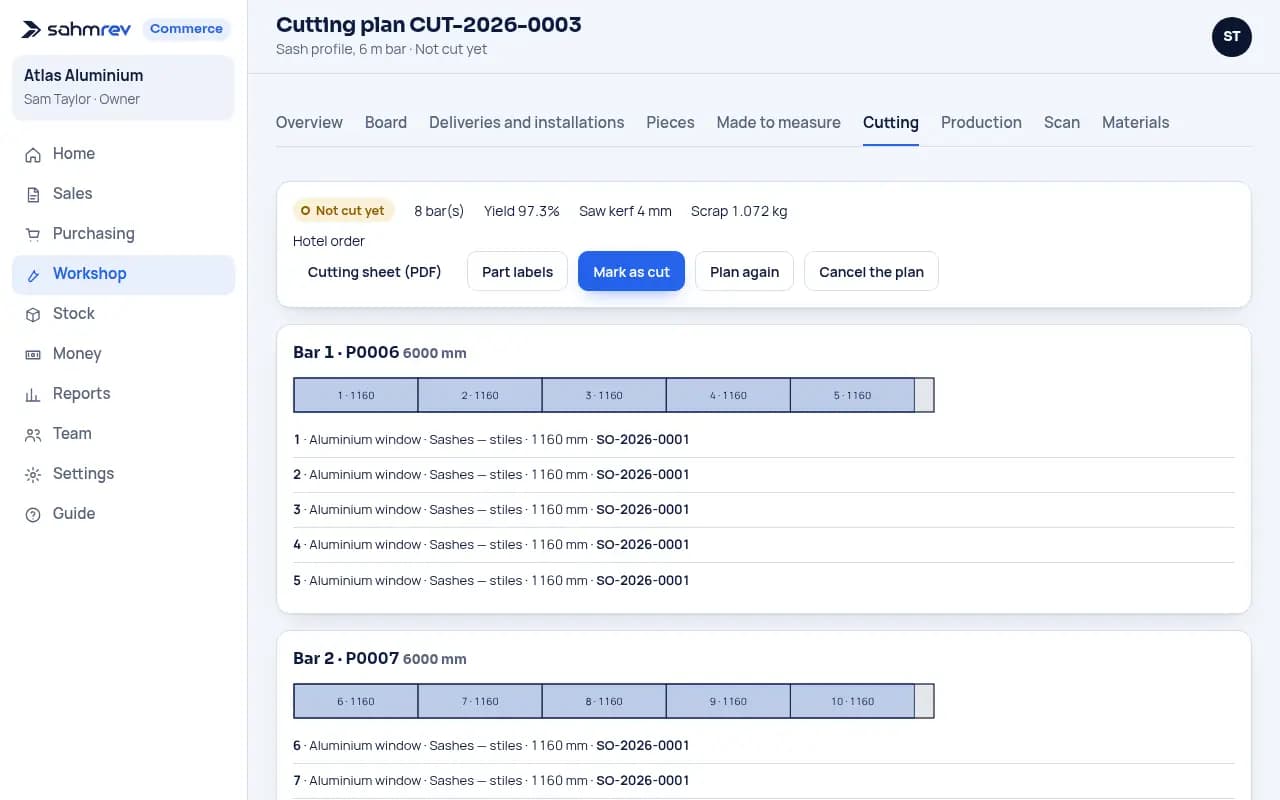Click the Part labels button

click(518, 271)
